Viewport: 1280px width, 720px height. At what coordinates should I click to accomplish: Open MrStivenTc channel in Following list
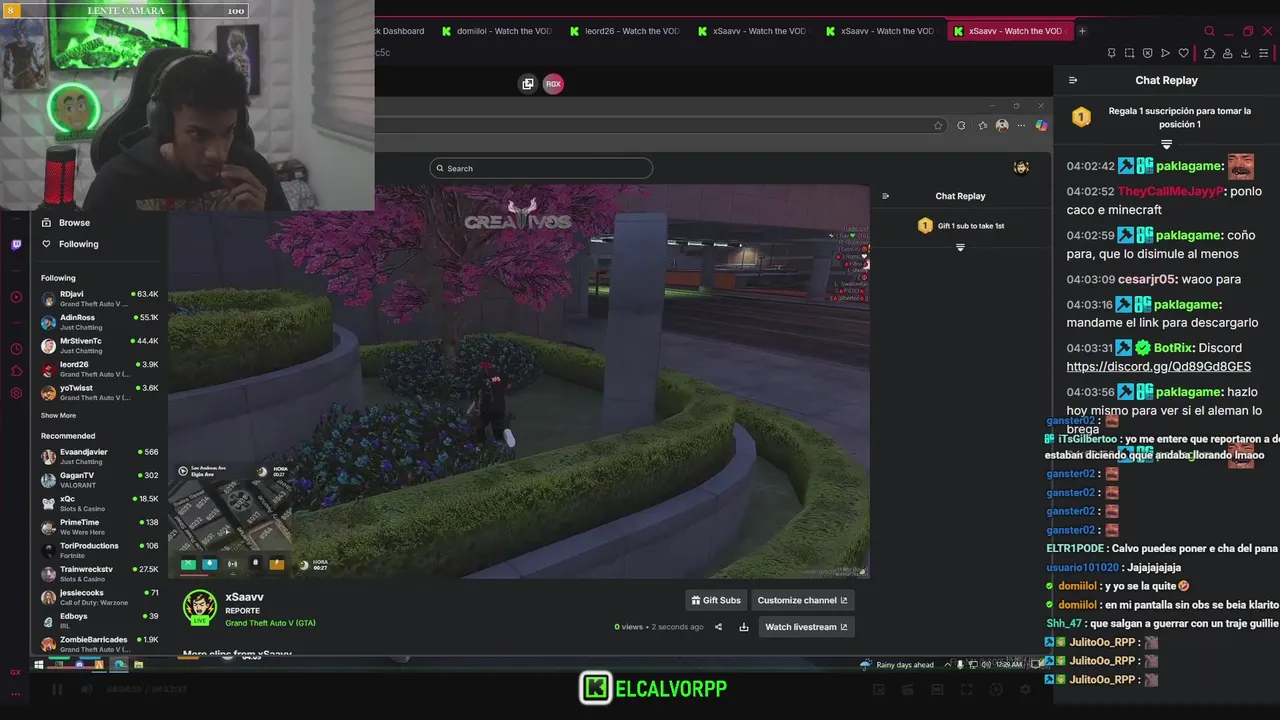[99, 345]
